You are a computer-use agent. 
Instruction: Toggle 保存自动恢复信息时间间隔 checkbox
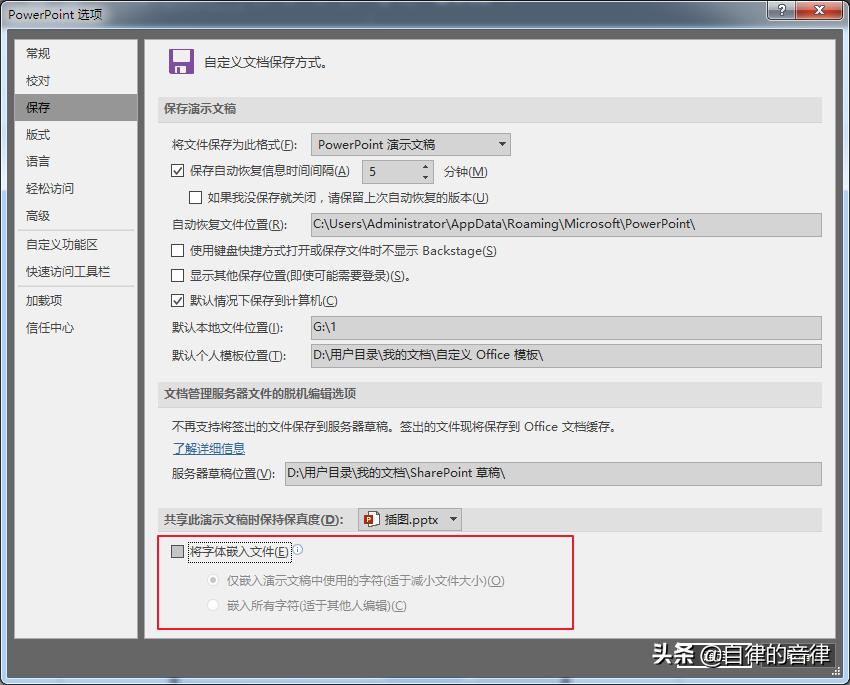(x=177, y=171)
